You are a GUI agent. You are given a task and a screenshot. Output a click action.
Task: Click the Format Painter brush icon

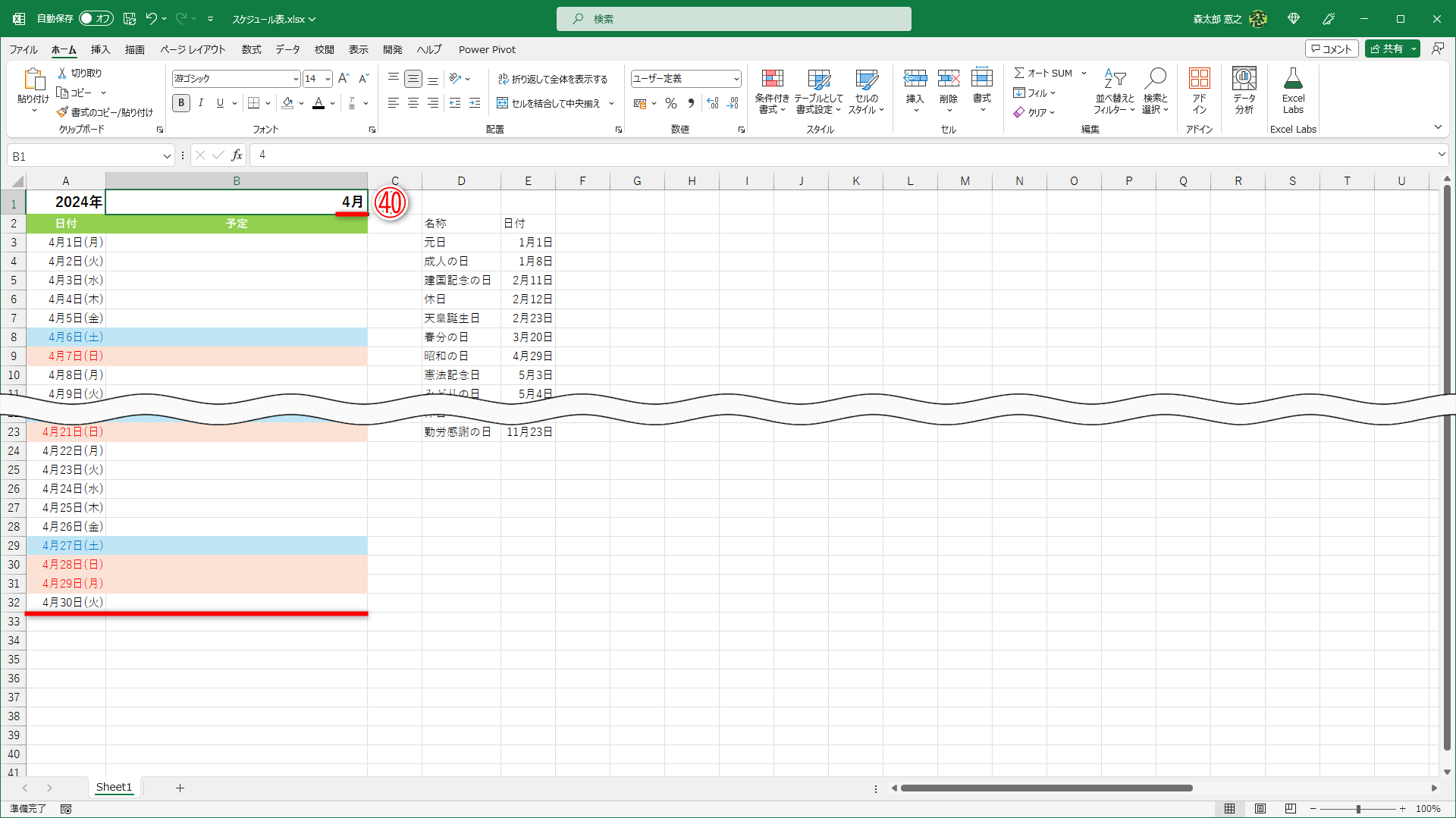[62, 112]
